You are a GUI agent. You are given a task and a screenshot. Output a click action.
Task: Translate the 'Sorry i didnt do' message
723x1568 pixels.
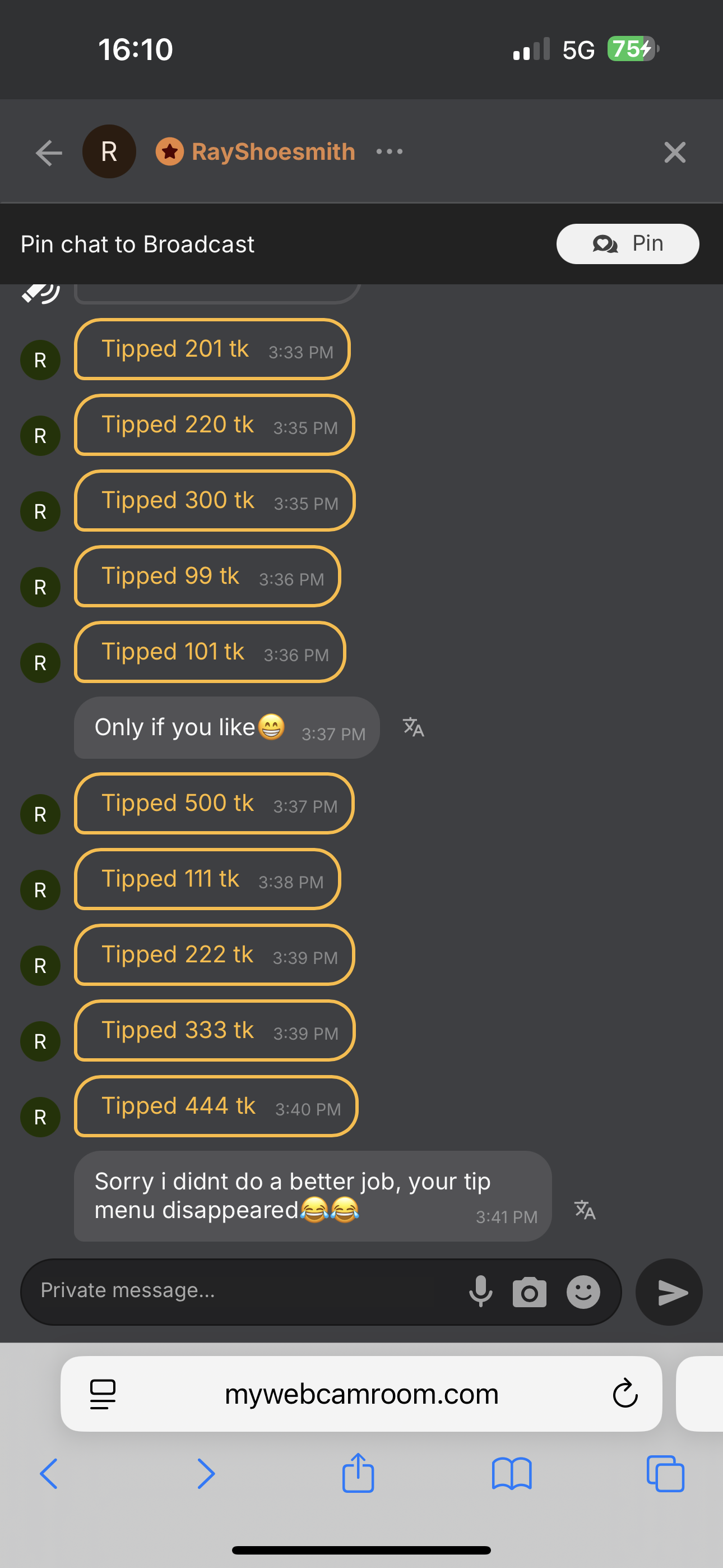pyautogui.click(x=585, y=1210)
